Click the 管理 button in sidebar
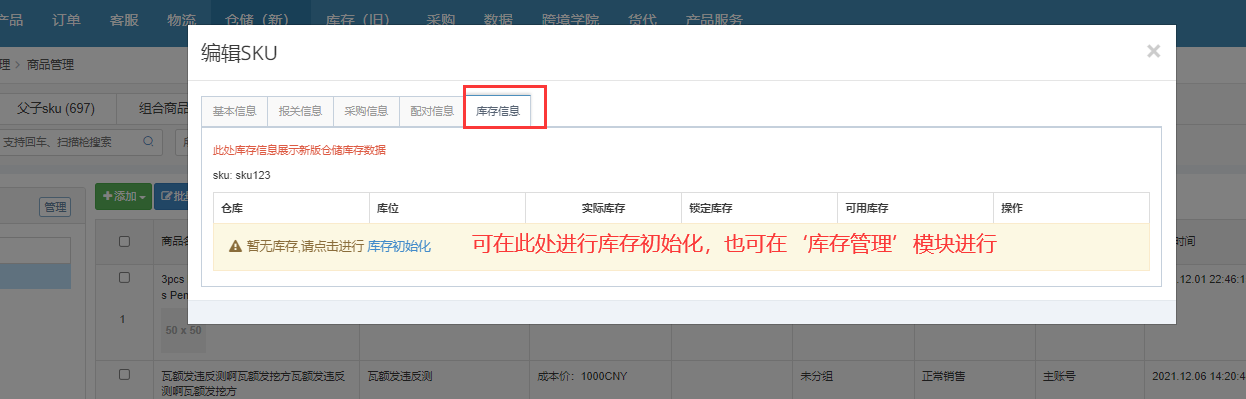This screenshot has height=399, width=1246. tap(54, 208)
